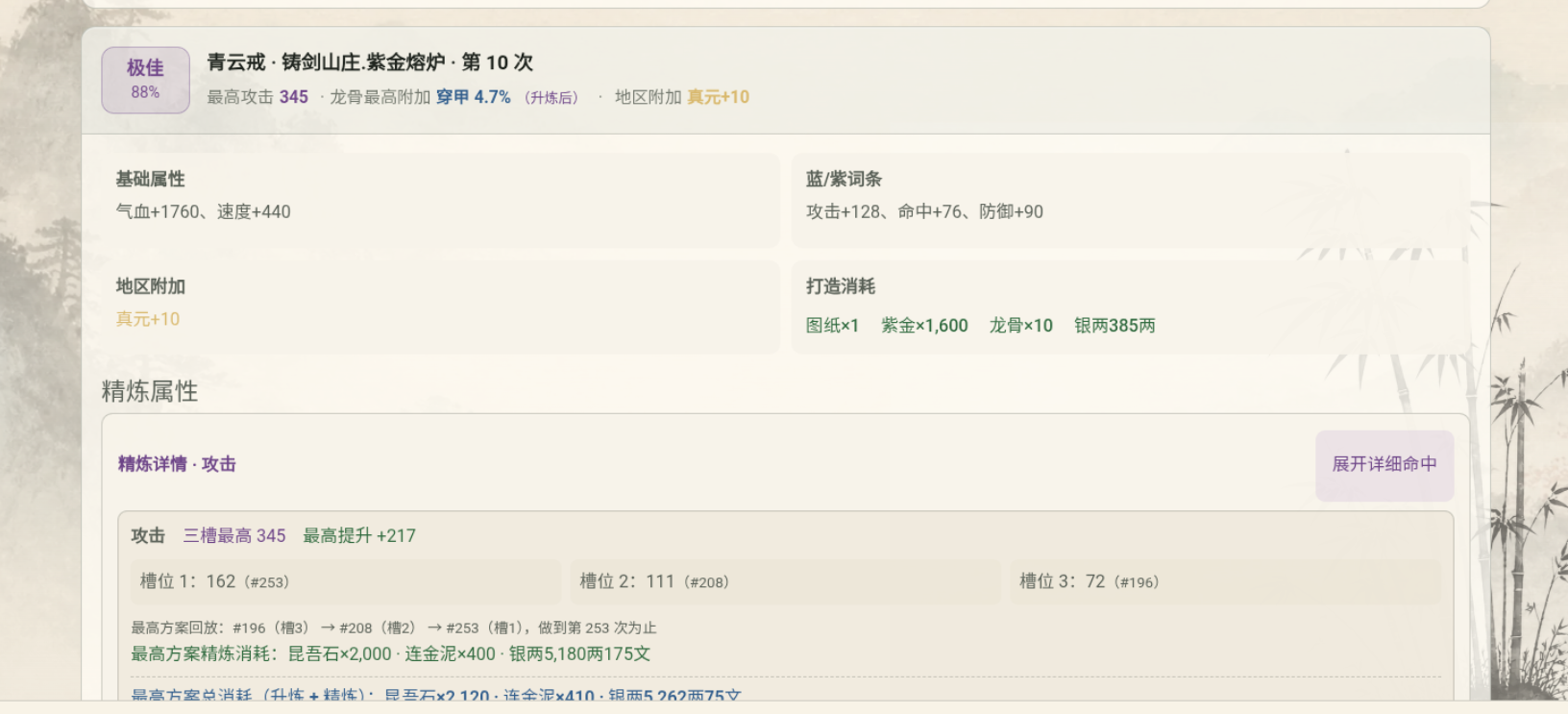Click the 精炼详情 · 攻击 heading
The image size is (1568, 714).
pos(177,464)
